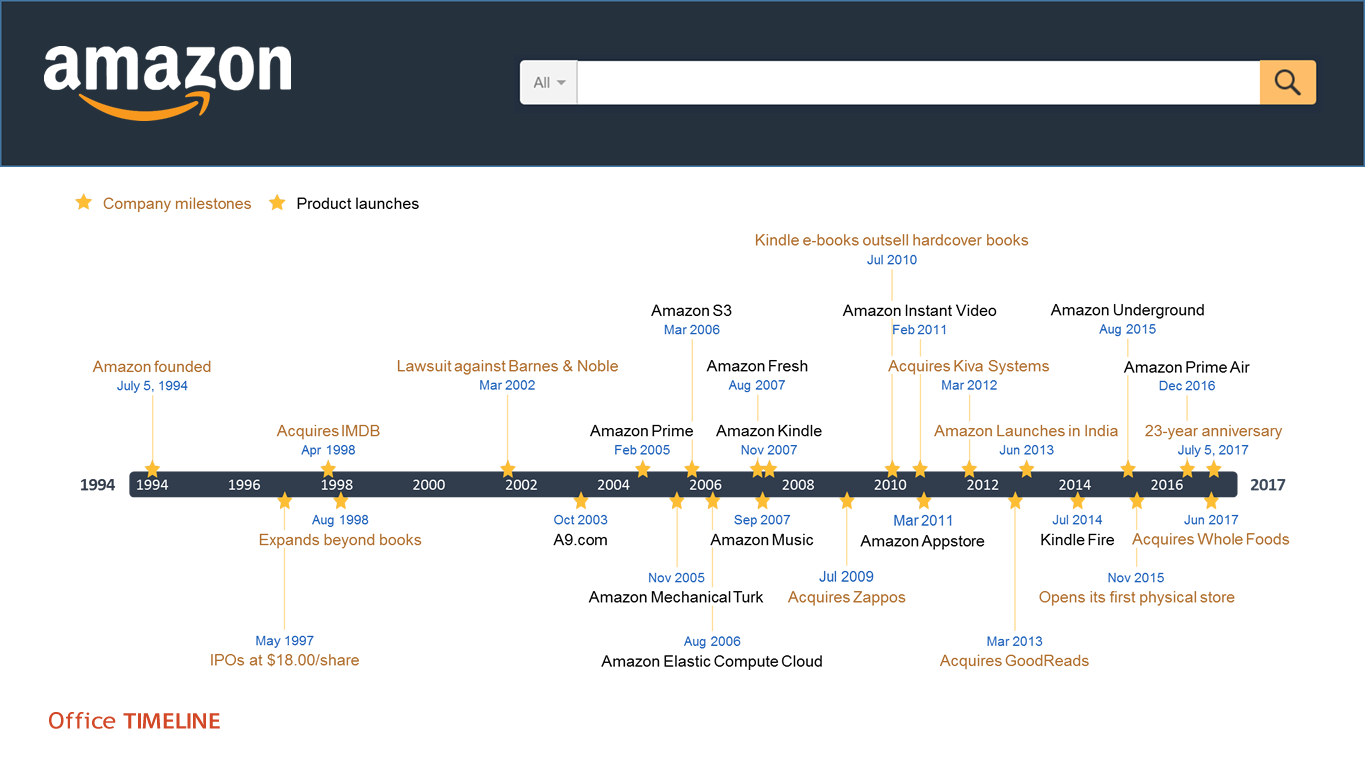Click the Kindle e-books outsell hardcover title
The height and width of the screenshot is (768, 1365).
(x=891, y=240)
